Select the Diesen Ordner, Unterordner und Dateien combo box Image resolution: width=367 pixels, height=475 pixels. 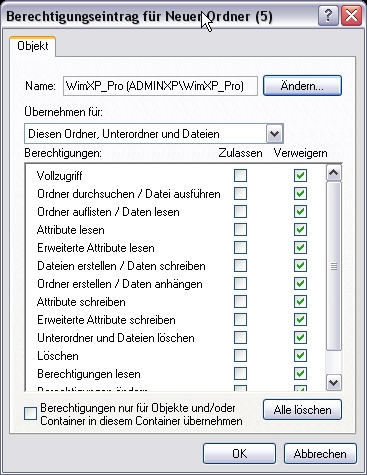pos(154,134)
